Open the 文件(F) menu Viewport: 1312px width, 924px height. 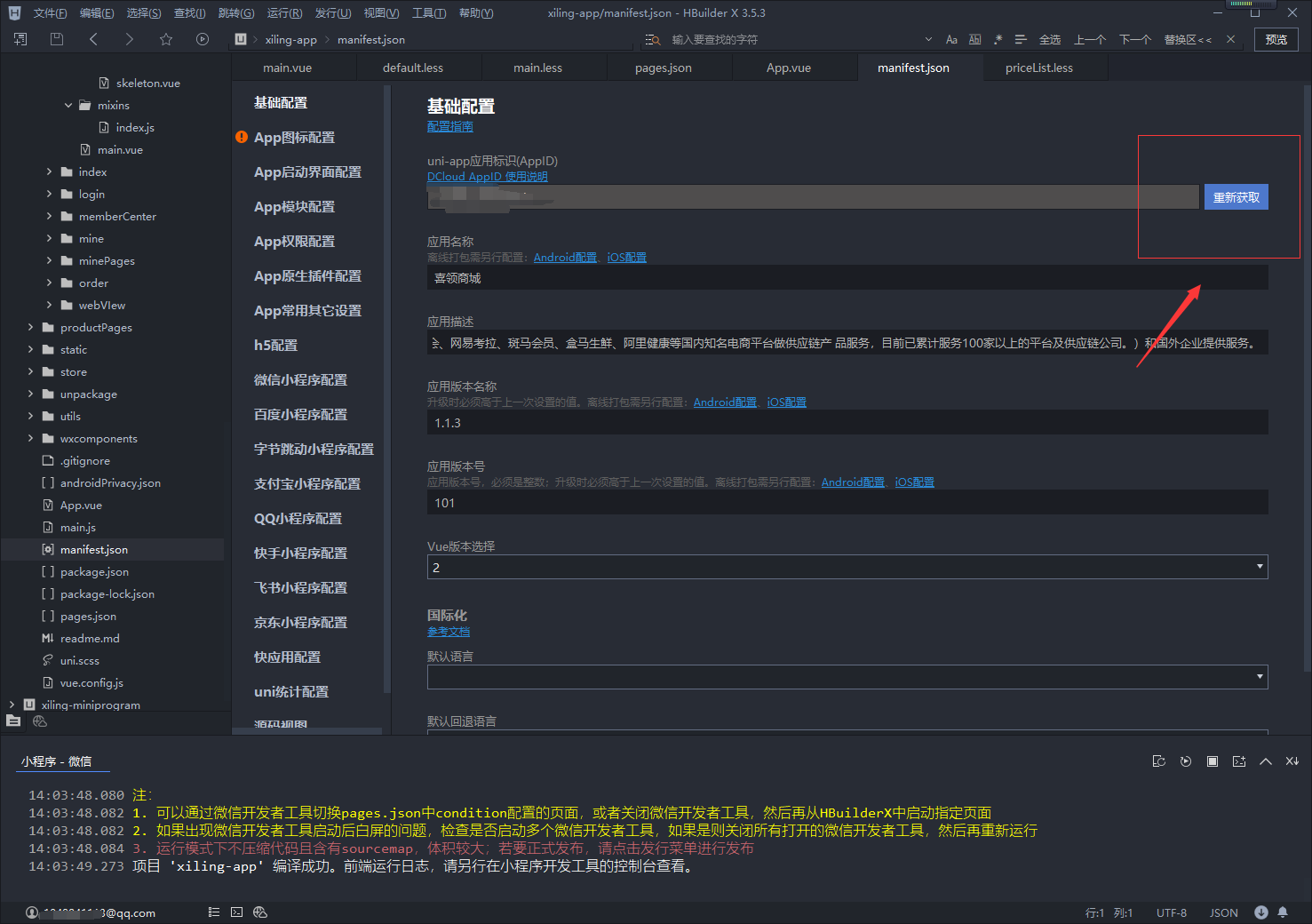[x=50, y=13]
